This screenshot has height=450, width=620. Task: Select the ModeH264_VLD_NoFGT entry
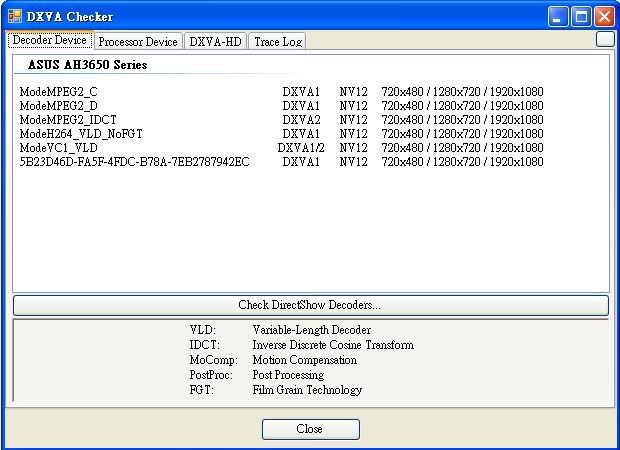coord(282,134)
